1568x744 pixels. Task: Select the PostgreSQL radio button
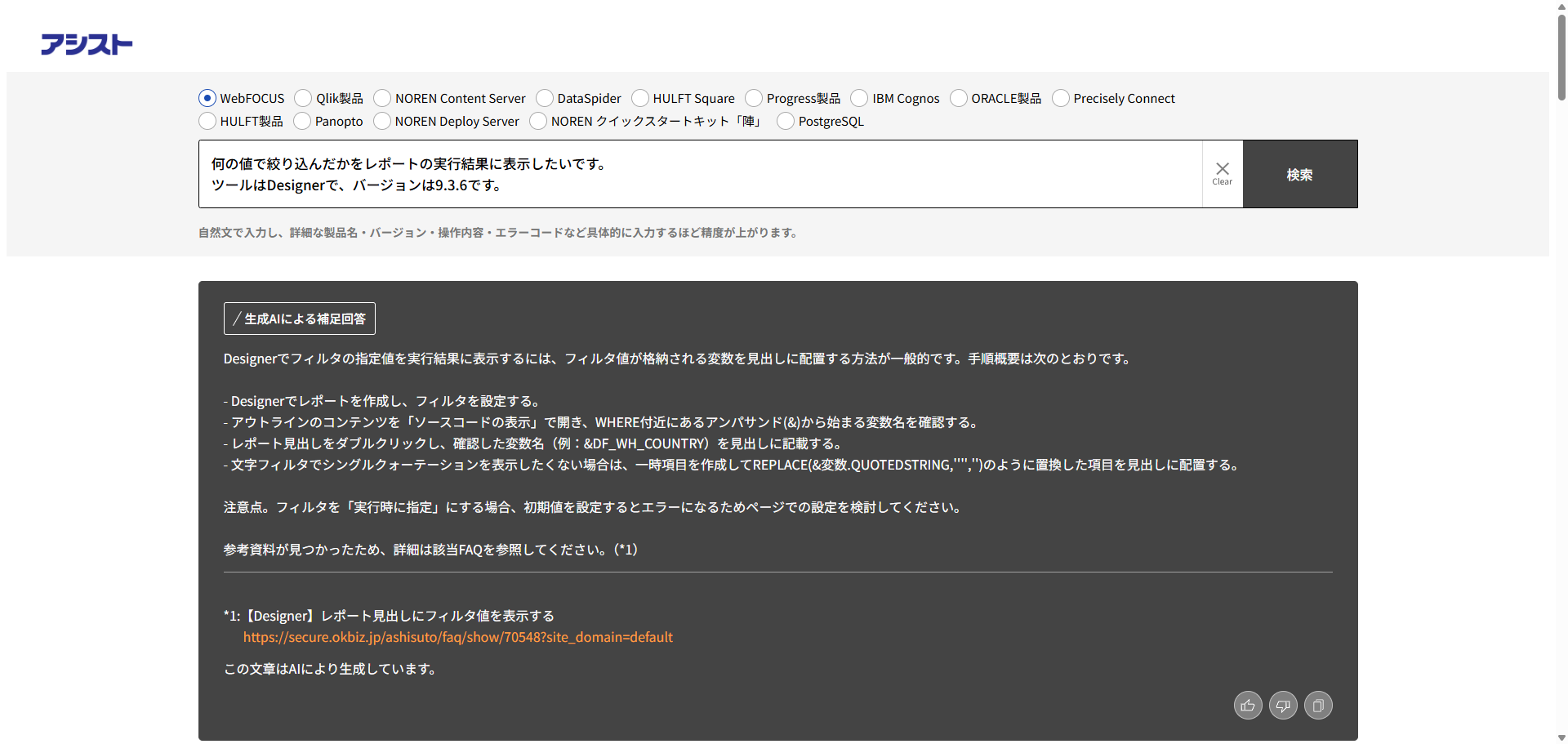click(786, 121)
